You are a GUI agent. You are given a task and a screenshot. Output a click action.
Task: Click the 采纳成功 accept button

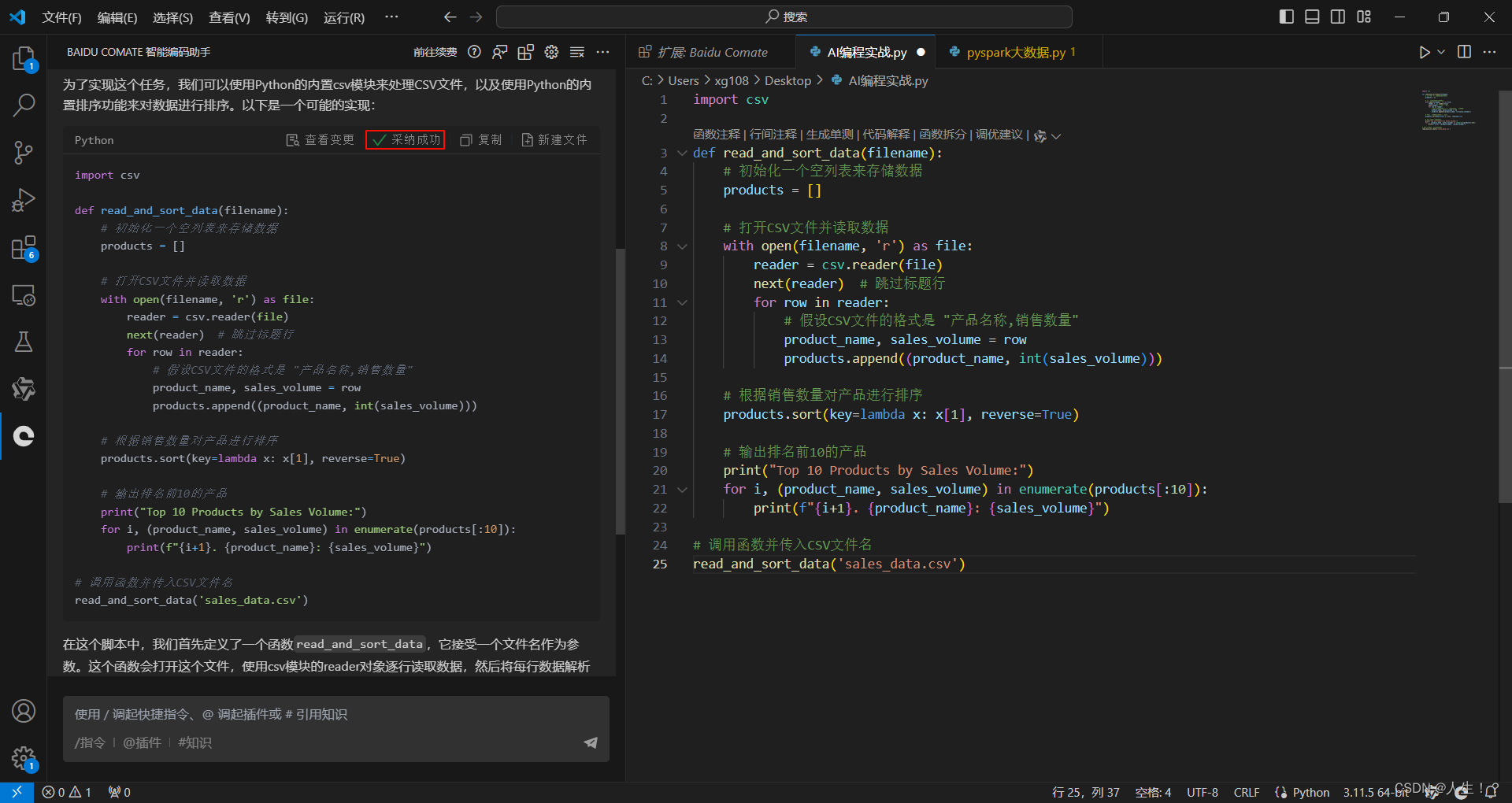pyautogui.click(x=406, y=139)
